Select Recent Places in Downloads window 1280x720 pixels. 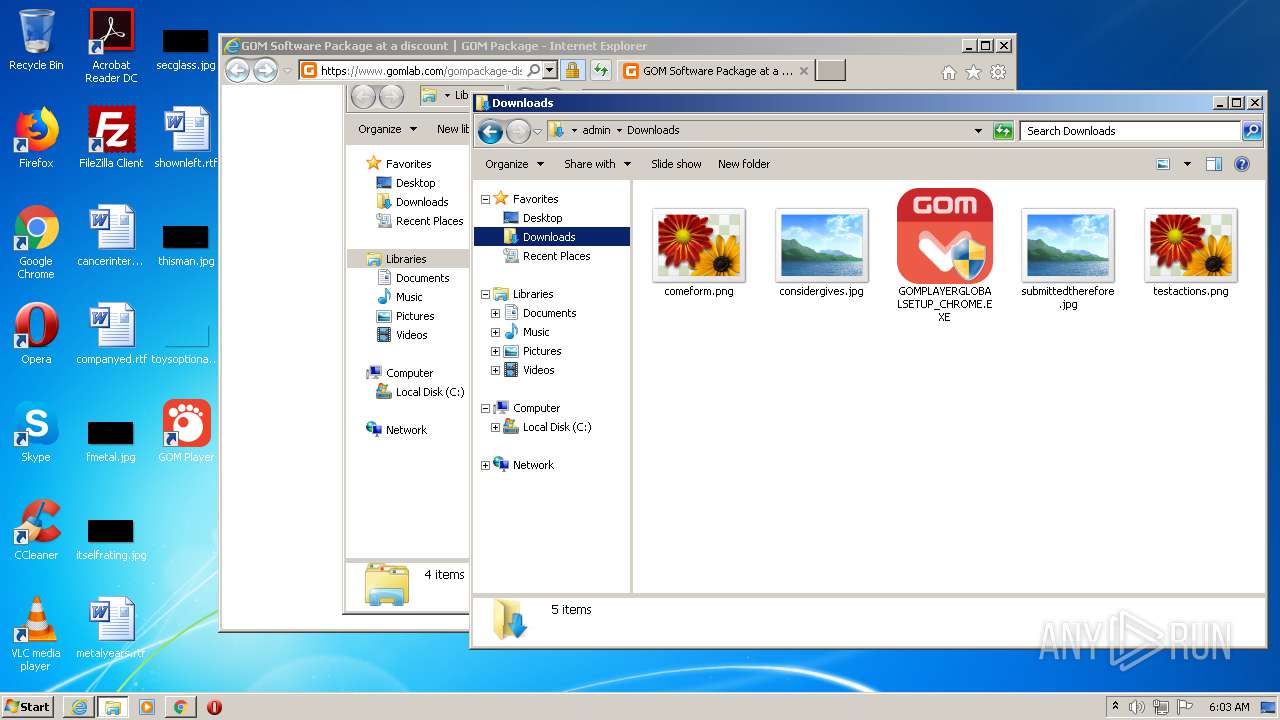point(556,256)
